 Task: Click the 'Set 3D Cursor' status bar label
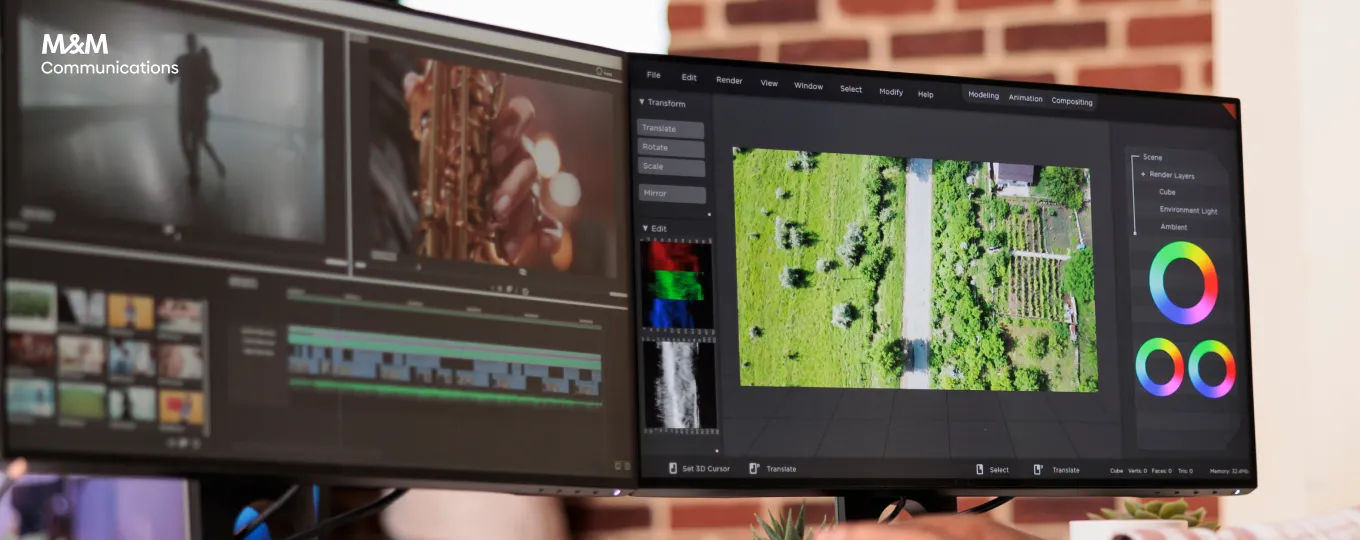tap(706, 469)
